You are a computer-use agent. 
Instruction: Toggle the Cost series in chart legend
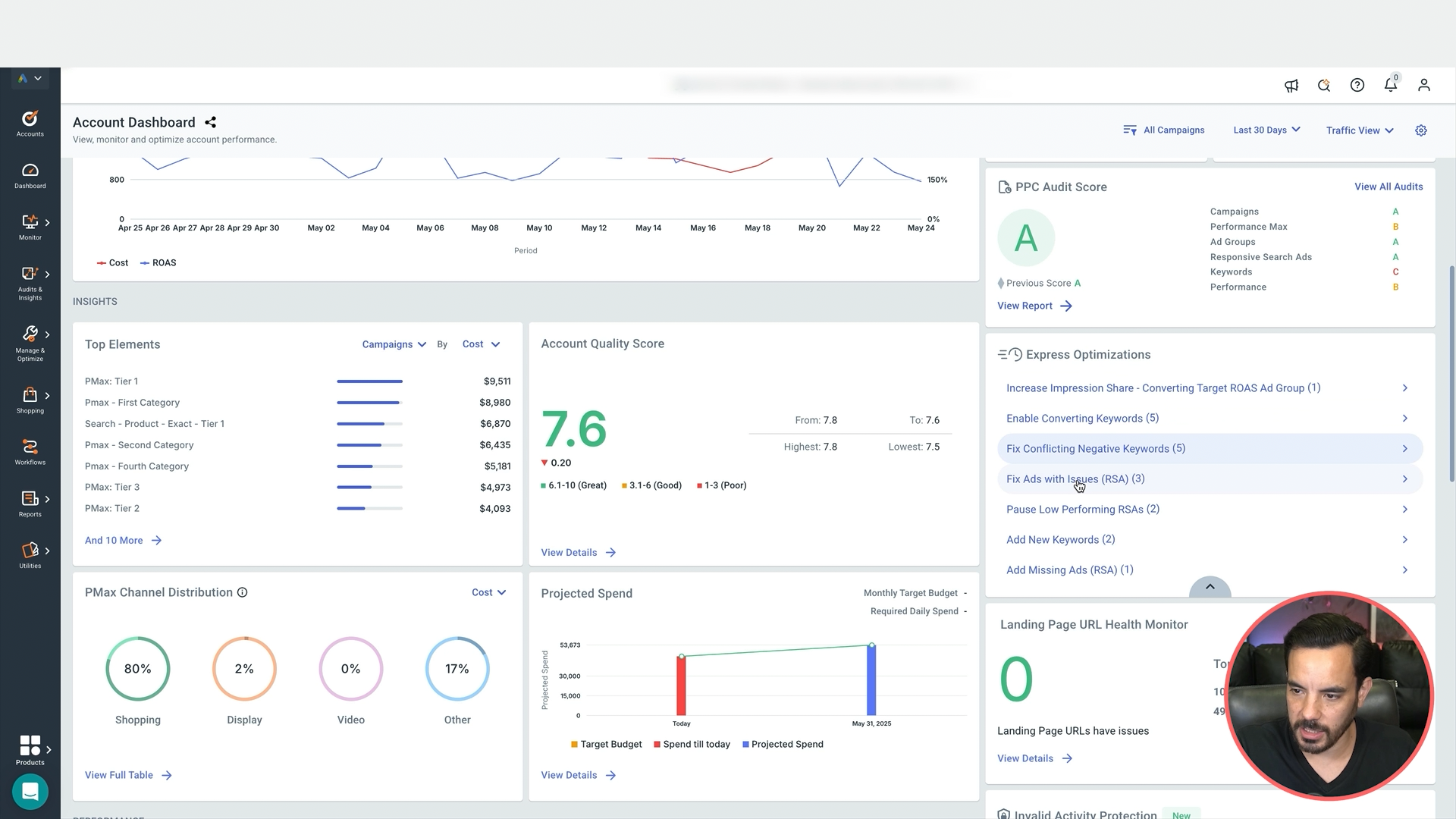click(x=112, y=263)
